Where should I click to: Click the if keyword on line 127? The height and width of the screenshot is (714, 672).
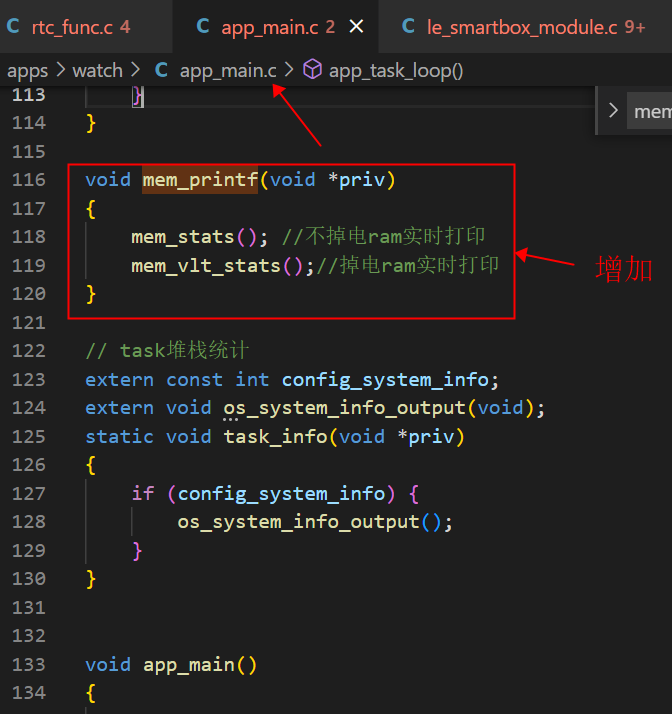click(x=143, y=494)
